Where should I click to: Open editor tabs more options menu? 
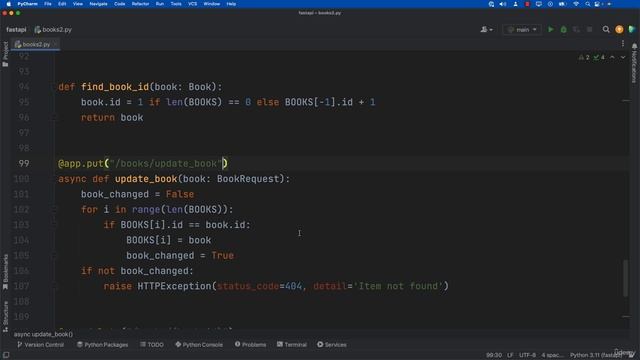tap(623, 44)
